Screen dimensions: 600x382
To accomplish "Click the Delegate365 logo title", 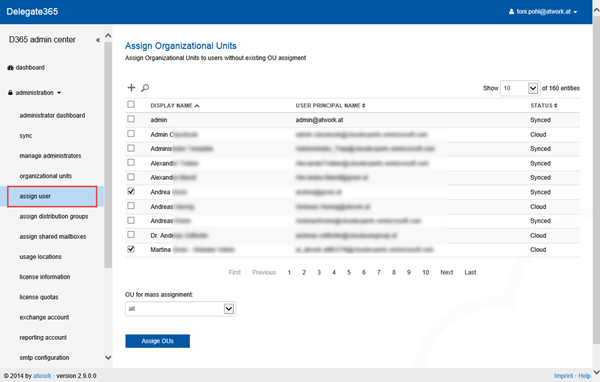I will point(32,11).
